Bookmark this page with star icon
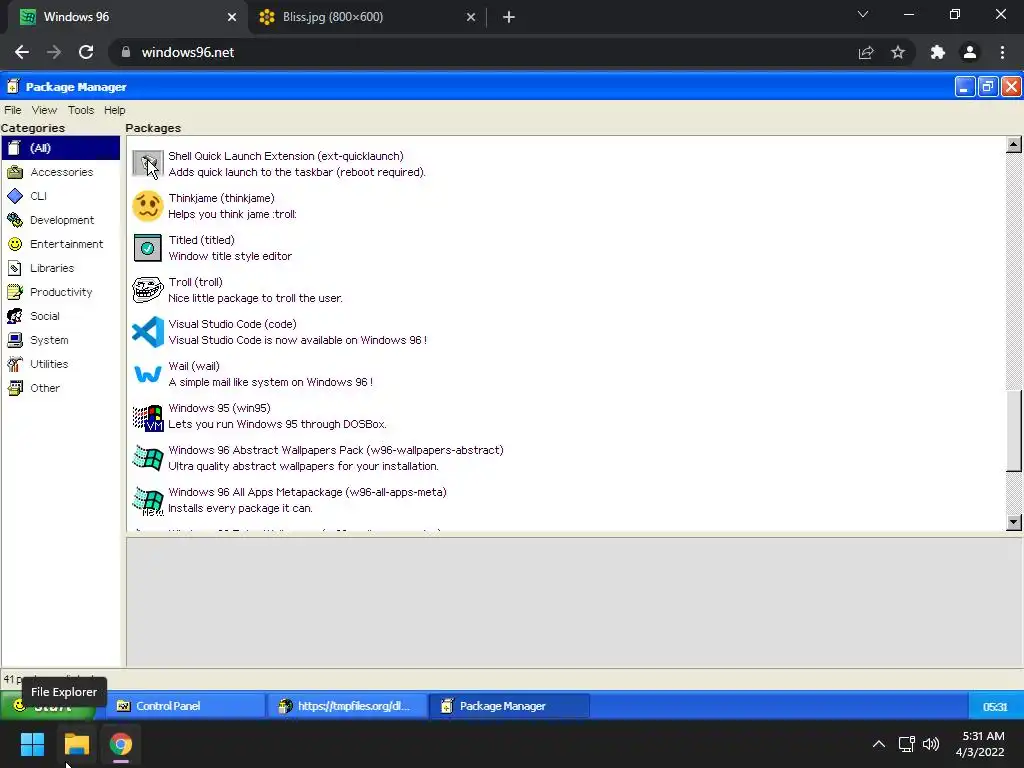The image size is (1024, 768). (898, 52)
